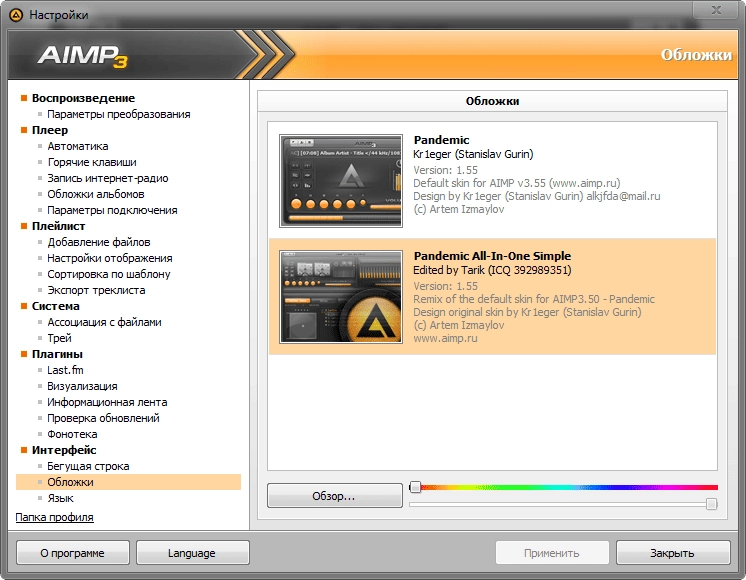Screen dimensions: 746x580
Task: Select Бегущая строка item
Action: pyautogui.click(x=88, y=466)
